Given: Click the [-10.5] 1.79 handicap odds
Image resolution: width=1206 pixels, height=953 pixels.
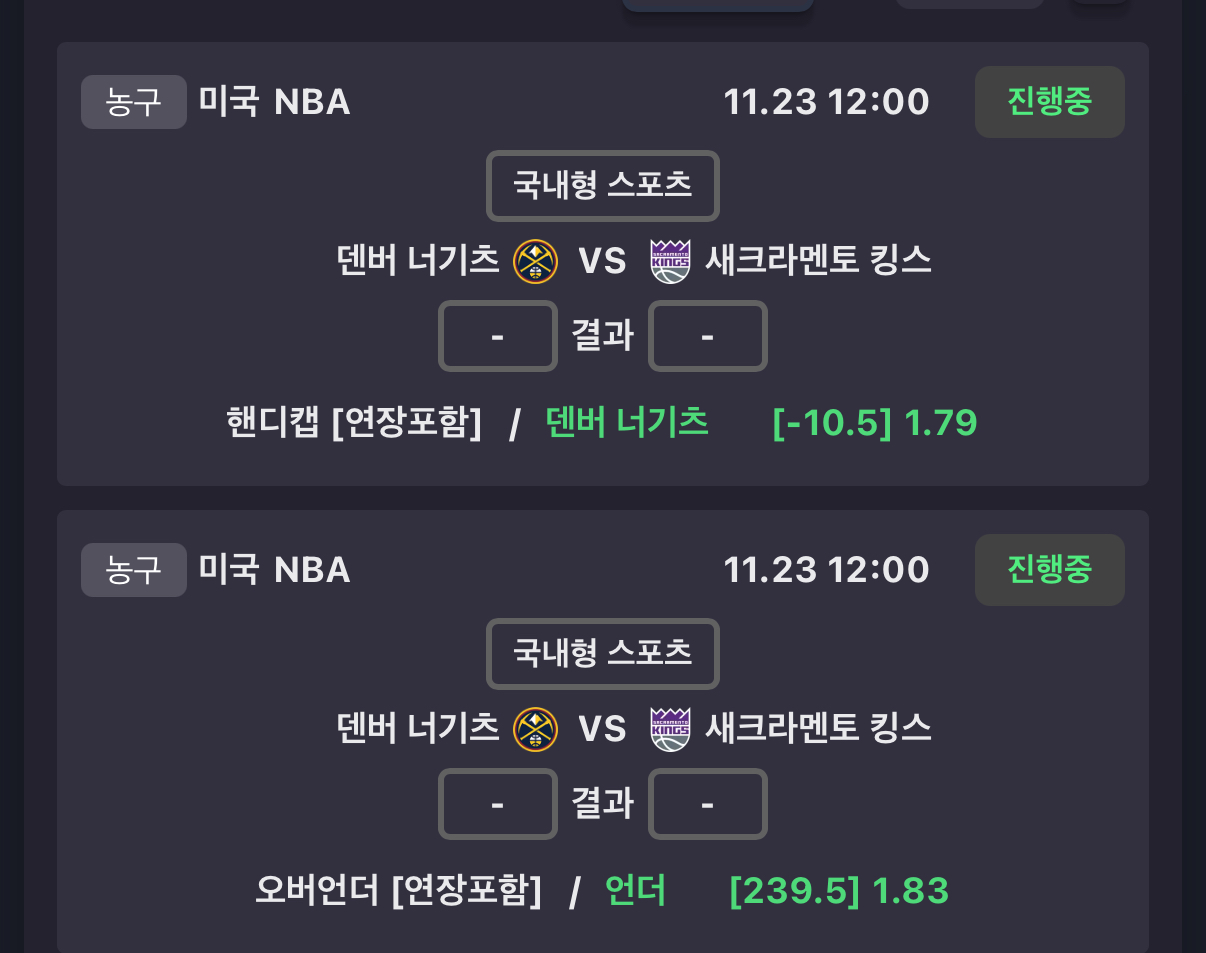Looking at the screenshot, I should point(875,423).
